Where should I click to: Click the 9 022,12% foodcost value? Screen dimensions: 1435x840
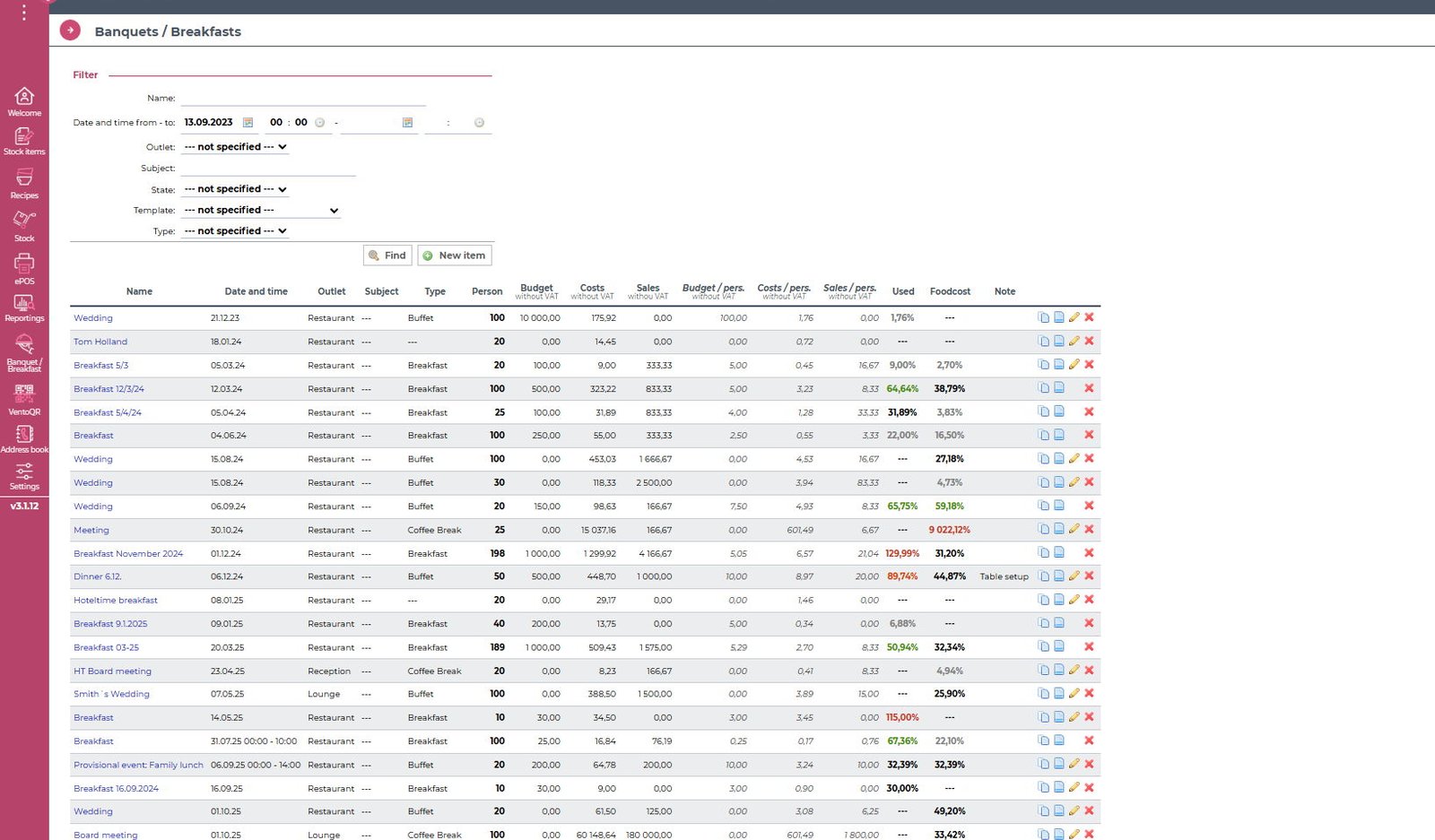pos(949,530)
